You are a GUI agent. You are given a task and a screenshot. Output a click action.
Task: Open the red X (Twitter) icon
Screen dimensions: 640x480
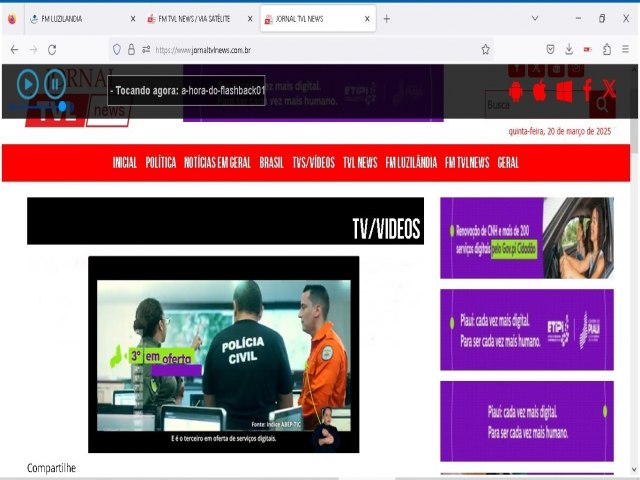pyautogui.click(x=609, y=89)
